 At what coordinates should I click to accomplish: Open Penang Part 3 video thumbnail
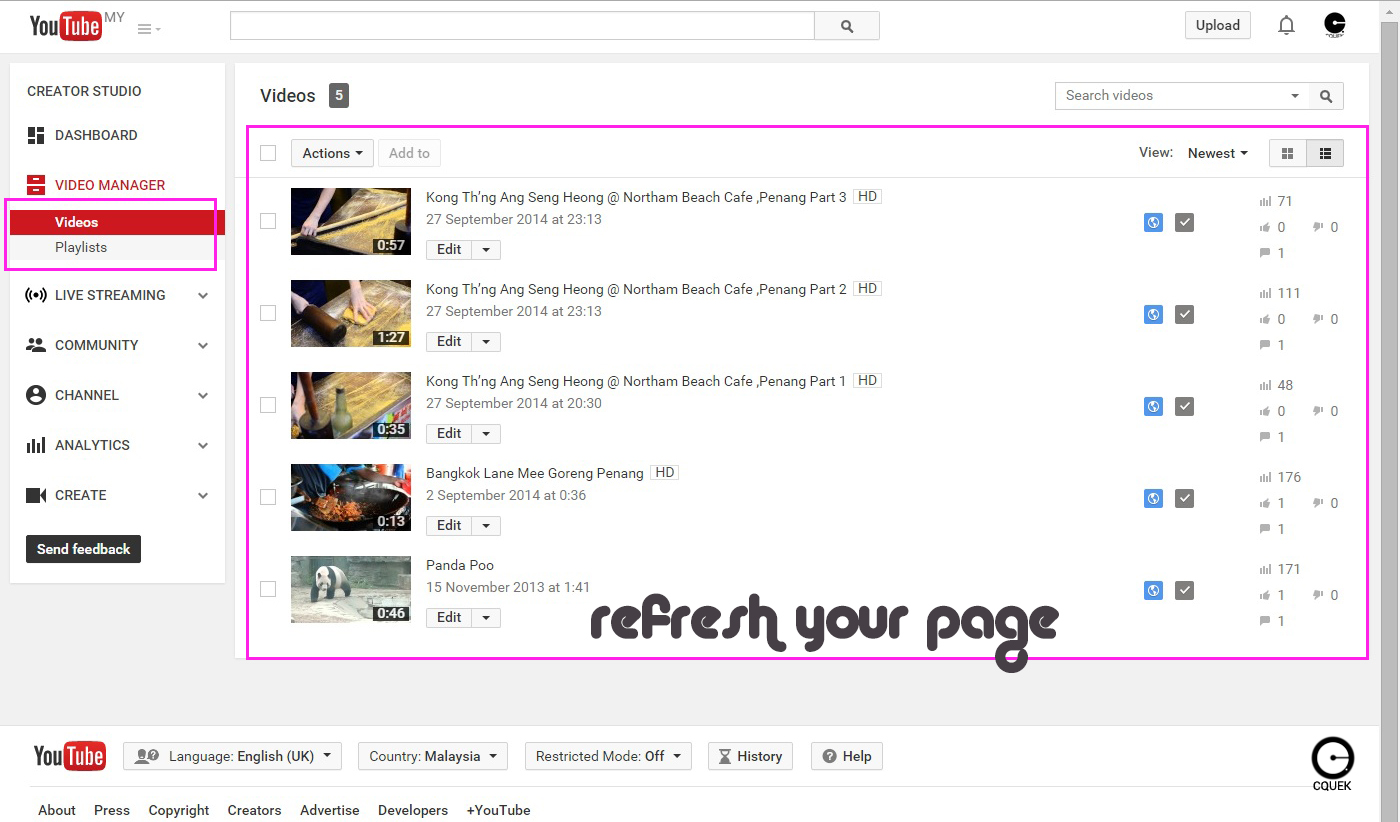351,221
